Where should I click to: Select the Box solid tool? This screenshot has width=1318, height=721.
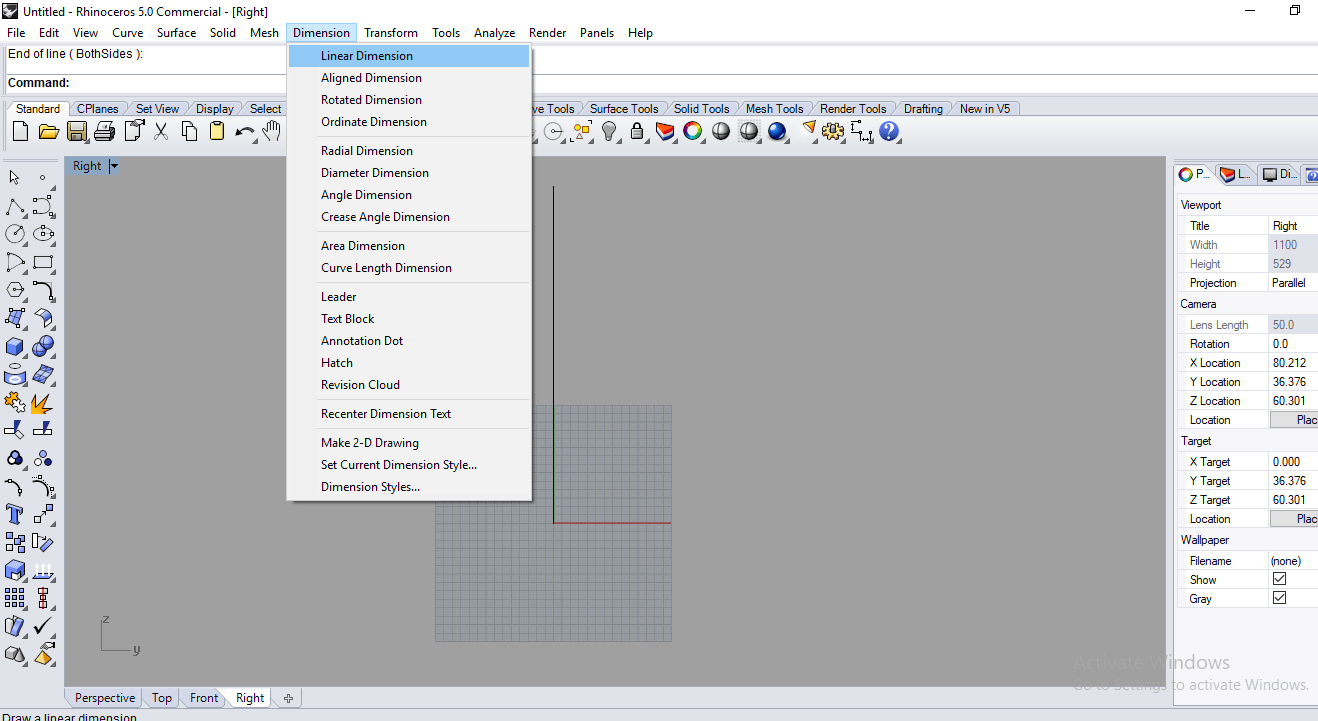pos(15,346)
